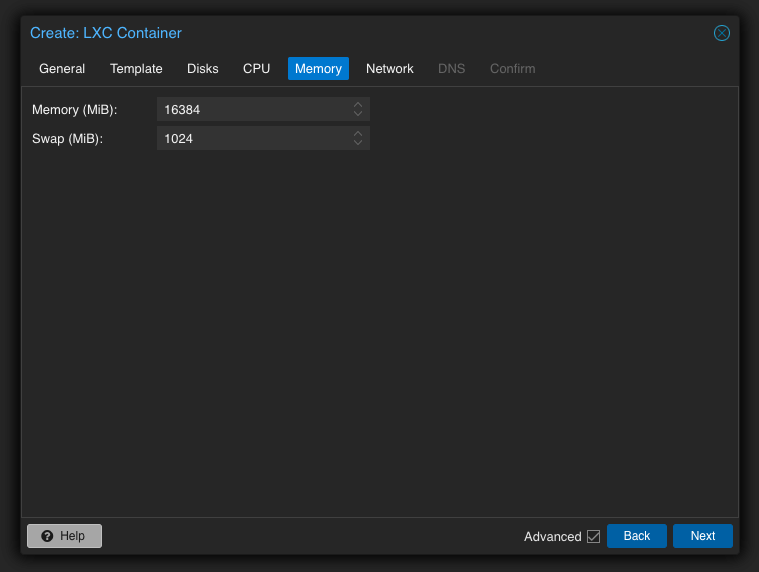Click the greyed-out DNS tab
This screenshot has width=759, height=572.
pyautogui.click(x=451, y=69)
